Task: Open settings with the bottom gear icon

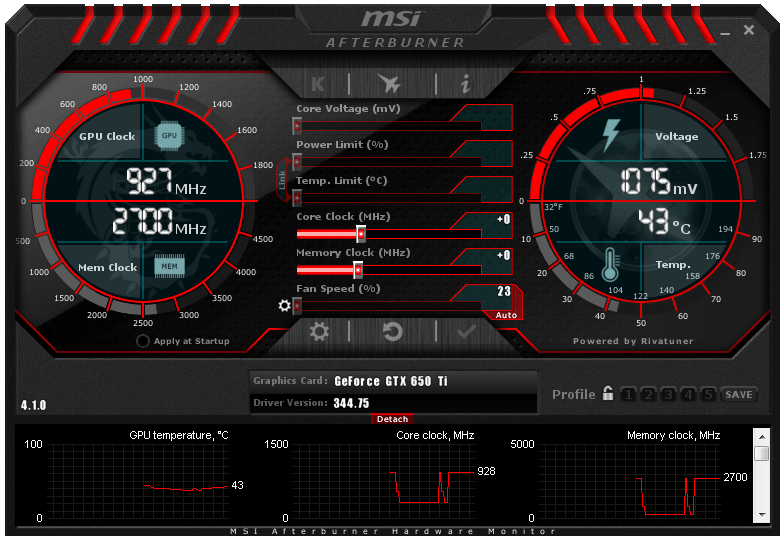Action: coord(319,331)
